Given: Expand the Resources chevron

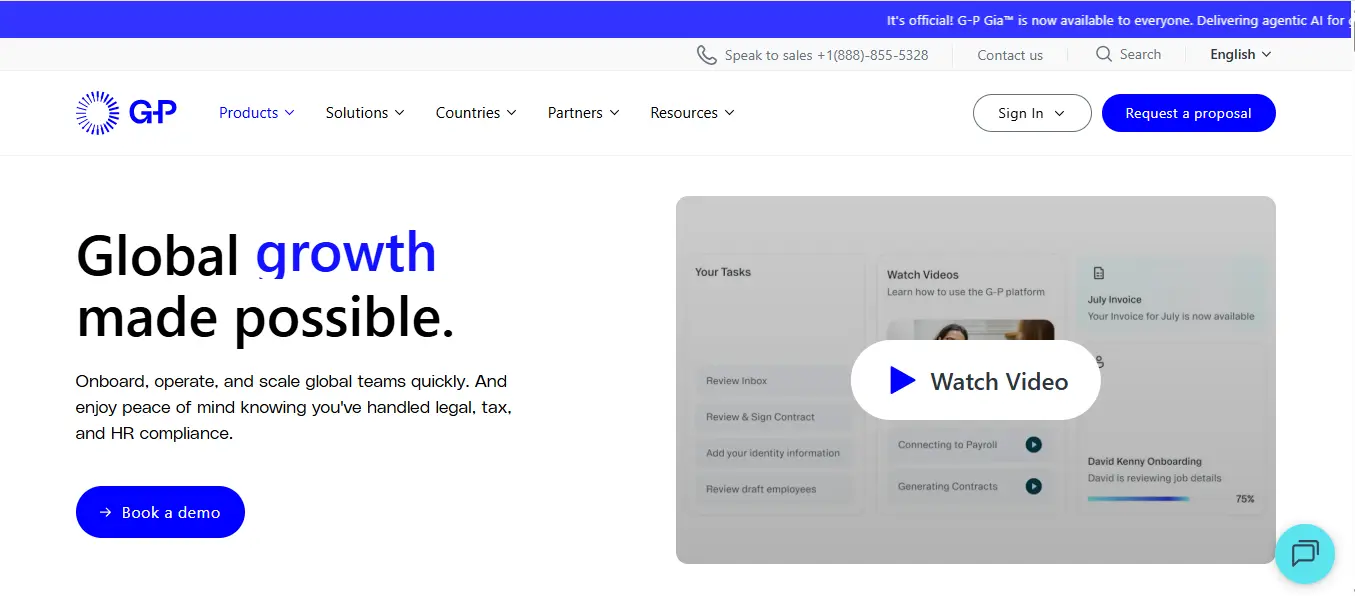Looking at the screenshot, I should [x=730, y=113].
